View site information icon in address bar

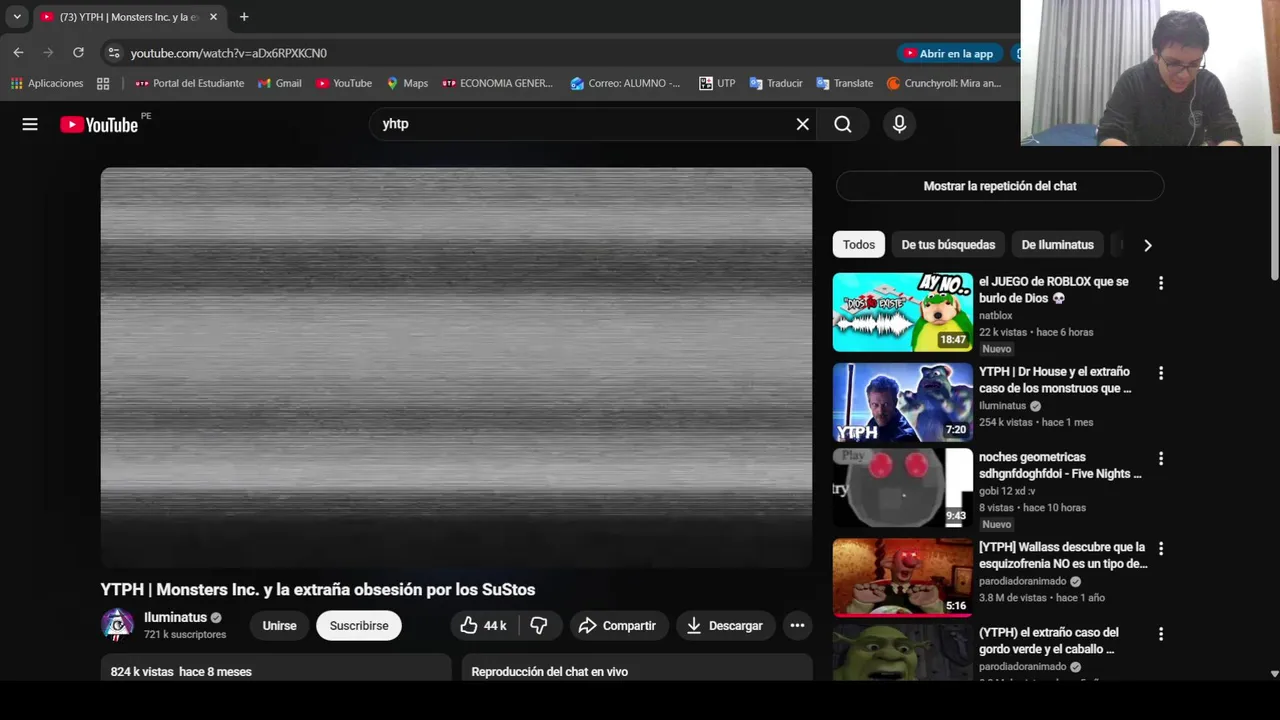[113, 53]
